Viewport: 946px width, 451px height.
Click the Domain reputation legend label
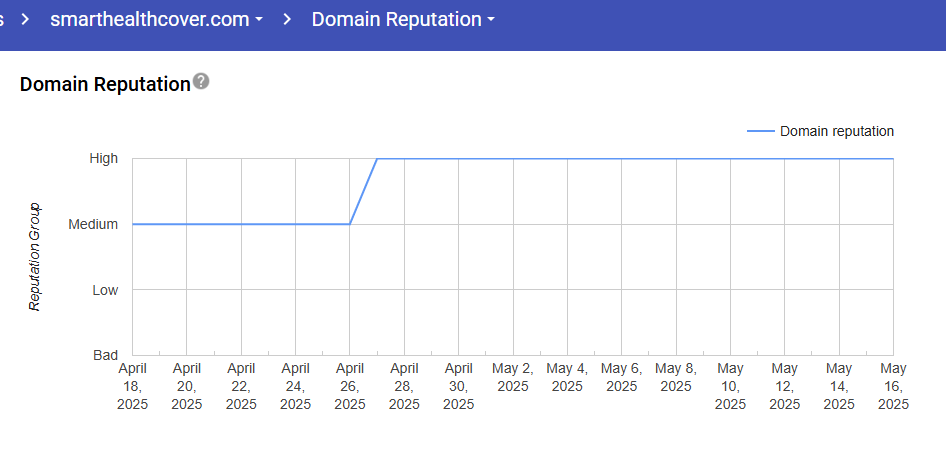[x=836, y=131]
